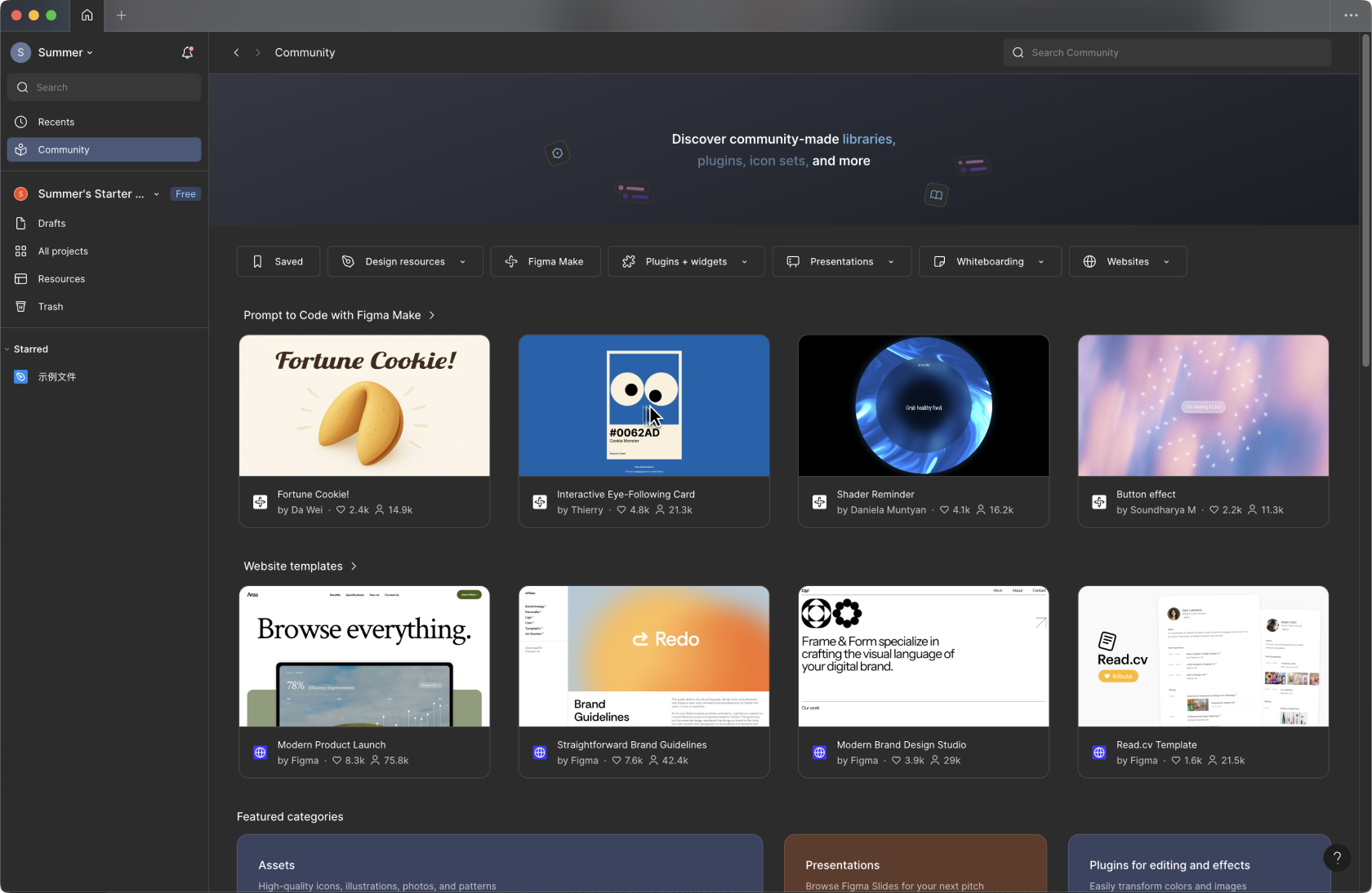The width and height of the screenshot is (1372, 893).
Task: Expand the Design resources dropdown
Action: point(405,261)
